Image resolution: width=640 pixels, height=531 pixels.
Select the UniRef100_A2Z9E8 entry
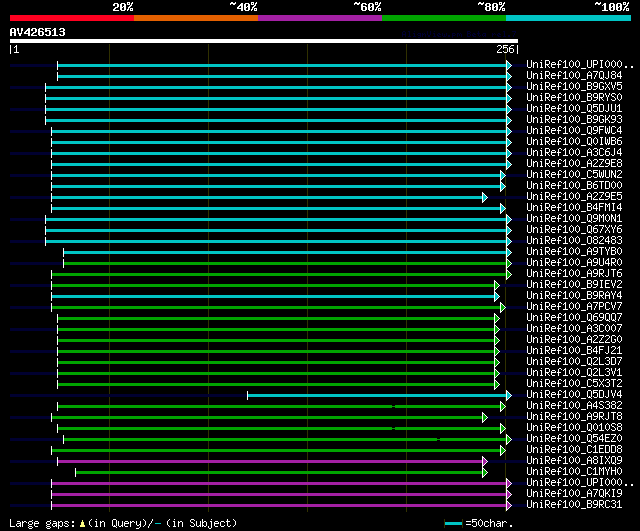(x=574, y=164)
